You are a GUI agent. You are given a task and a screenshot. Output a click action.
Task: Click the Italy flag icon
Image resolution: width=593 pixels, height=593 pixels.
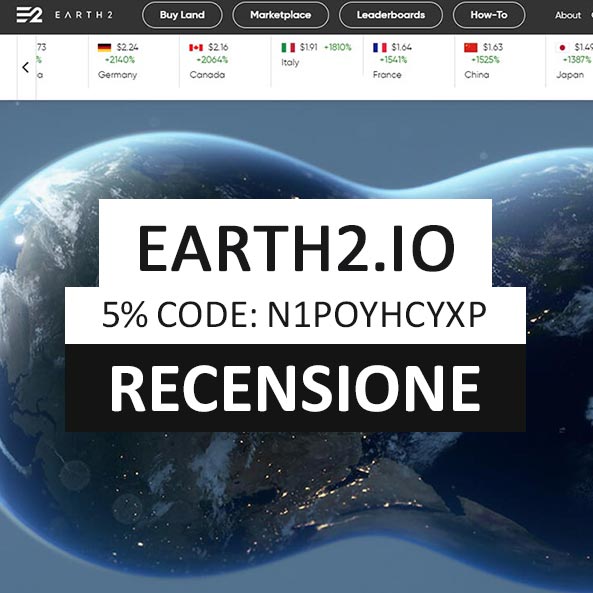pos(288,48)
